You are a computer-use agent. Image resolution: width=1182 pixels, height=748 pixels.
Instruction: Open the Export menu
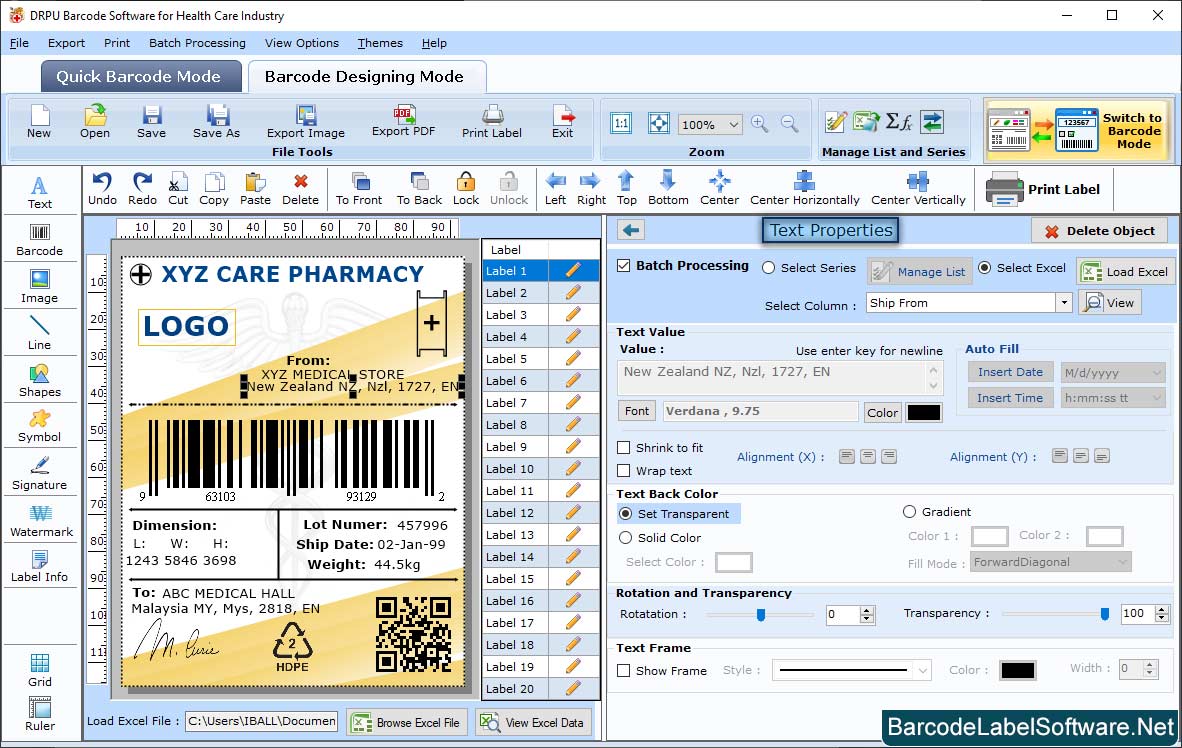pos(66,43)
